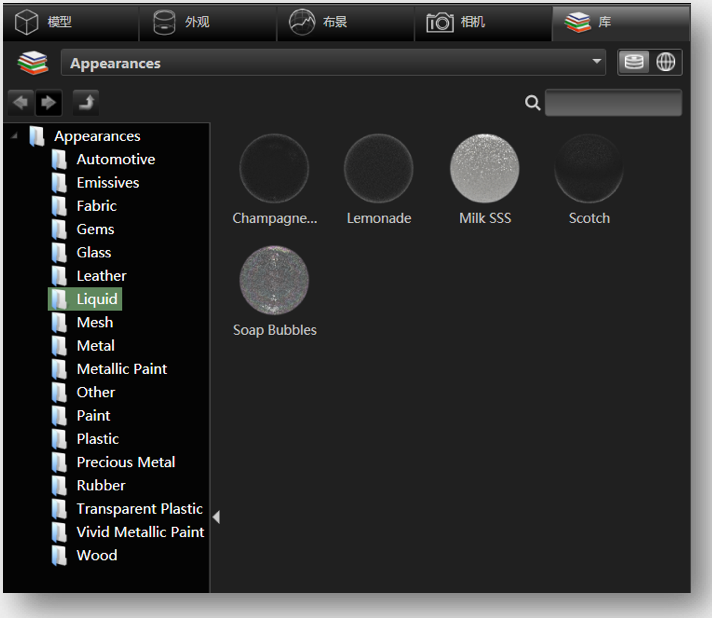Collapse the folder tree with the splitter arrow

point(216,517)
